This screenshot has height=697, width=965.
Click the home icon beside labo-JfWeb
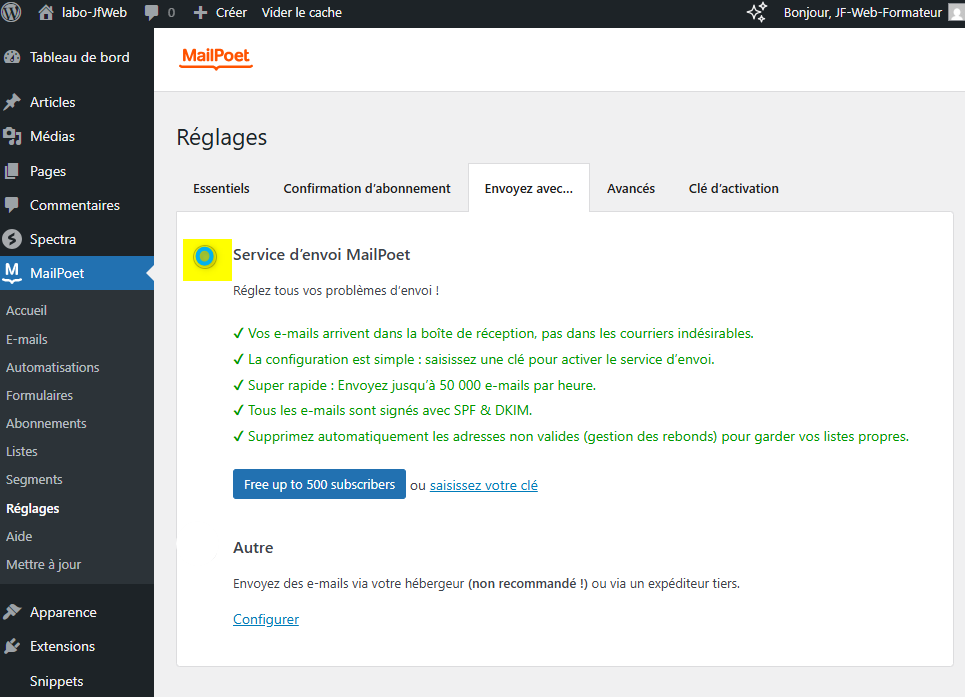(46, 12)
